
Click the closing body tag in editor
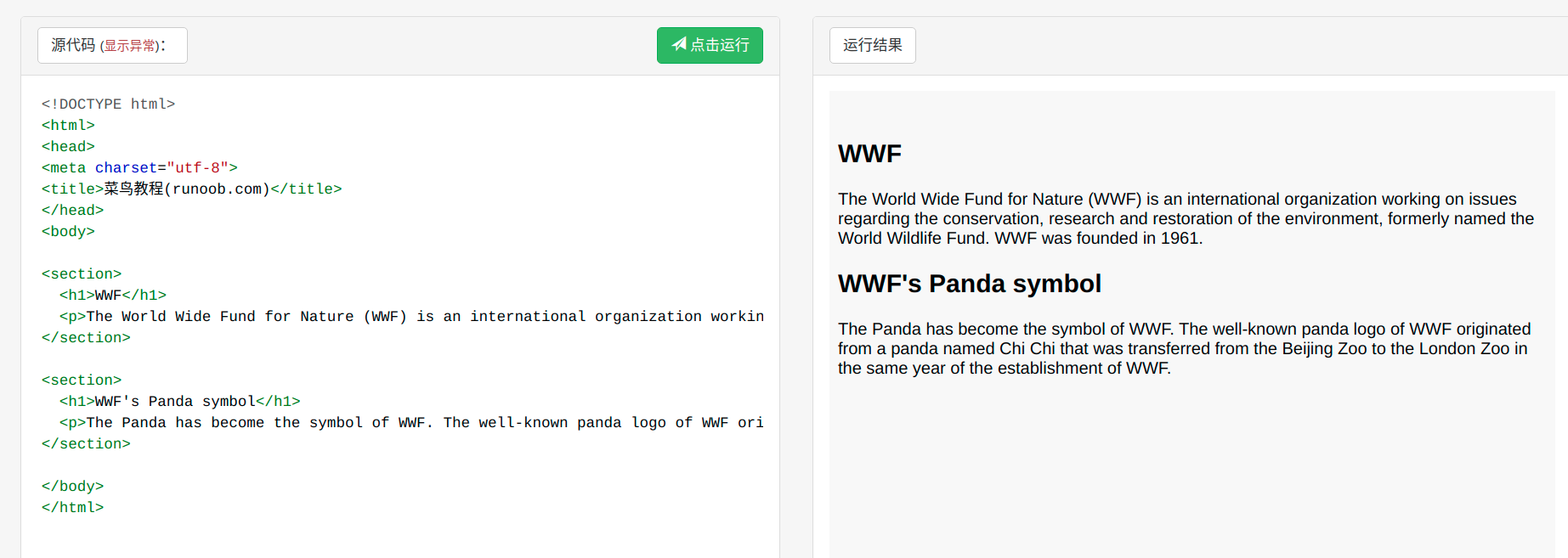[x=72, y=486]
